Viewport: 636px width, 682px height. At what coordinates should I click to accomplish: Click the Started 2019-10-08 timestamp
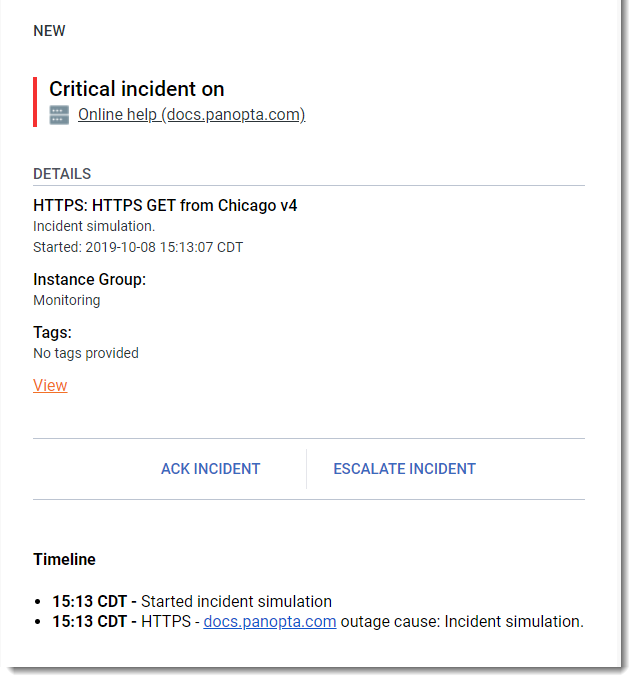pyautogui.click(x=138, y=247)
